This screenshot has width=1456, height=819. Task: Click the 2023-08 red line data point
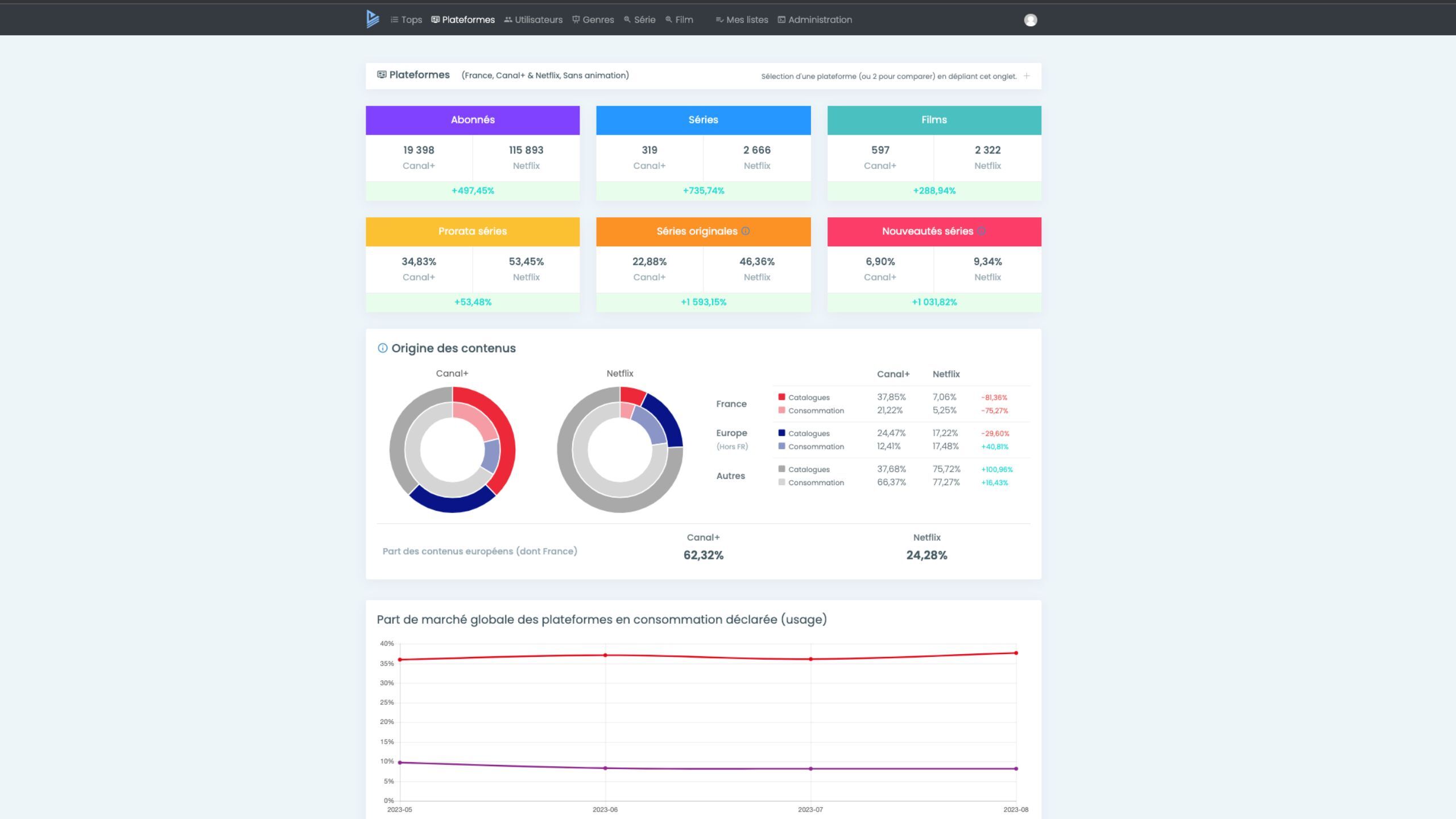(x=1016, y=653)
